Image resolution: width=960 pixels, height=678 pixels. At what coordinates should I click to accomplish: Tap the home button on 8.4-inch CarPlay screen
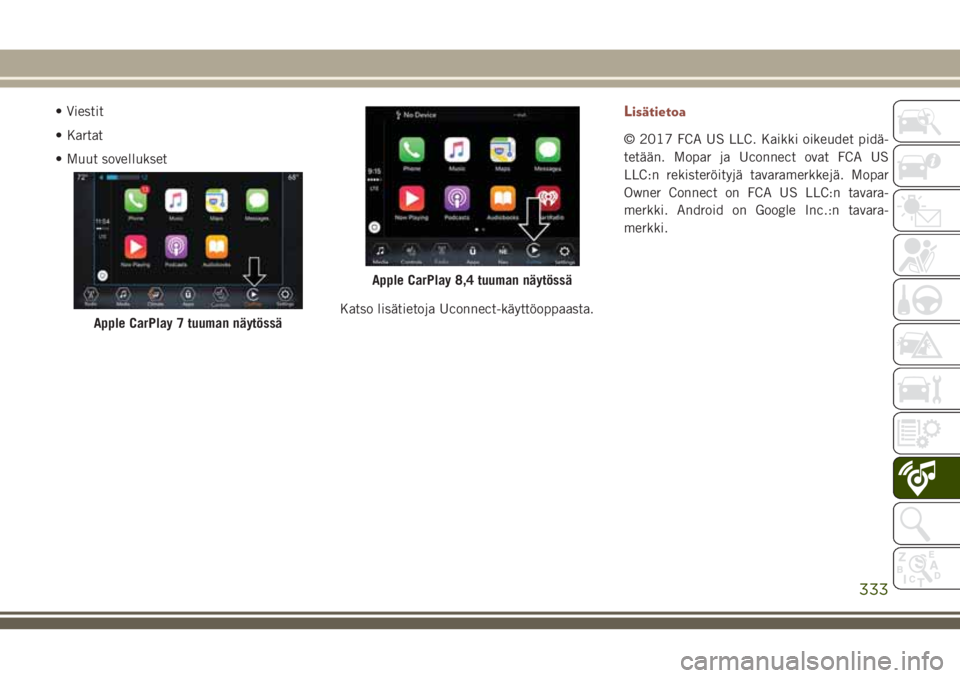(x=375, y=227)
